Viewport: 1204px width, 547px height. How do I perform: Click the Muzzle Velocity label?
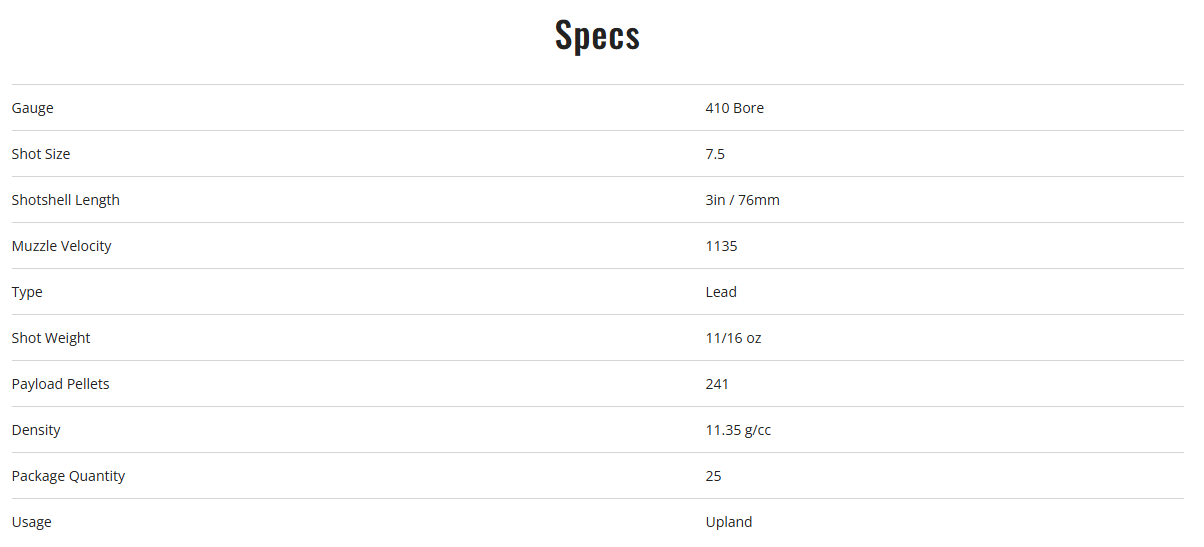point(62,246)
